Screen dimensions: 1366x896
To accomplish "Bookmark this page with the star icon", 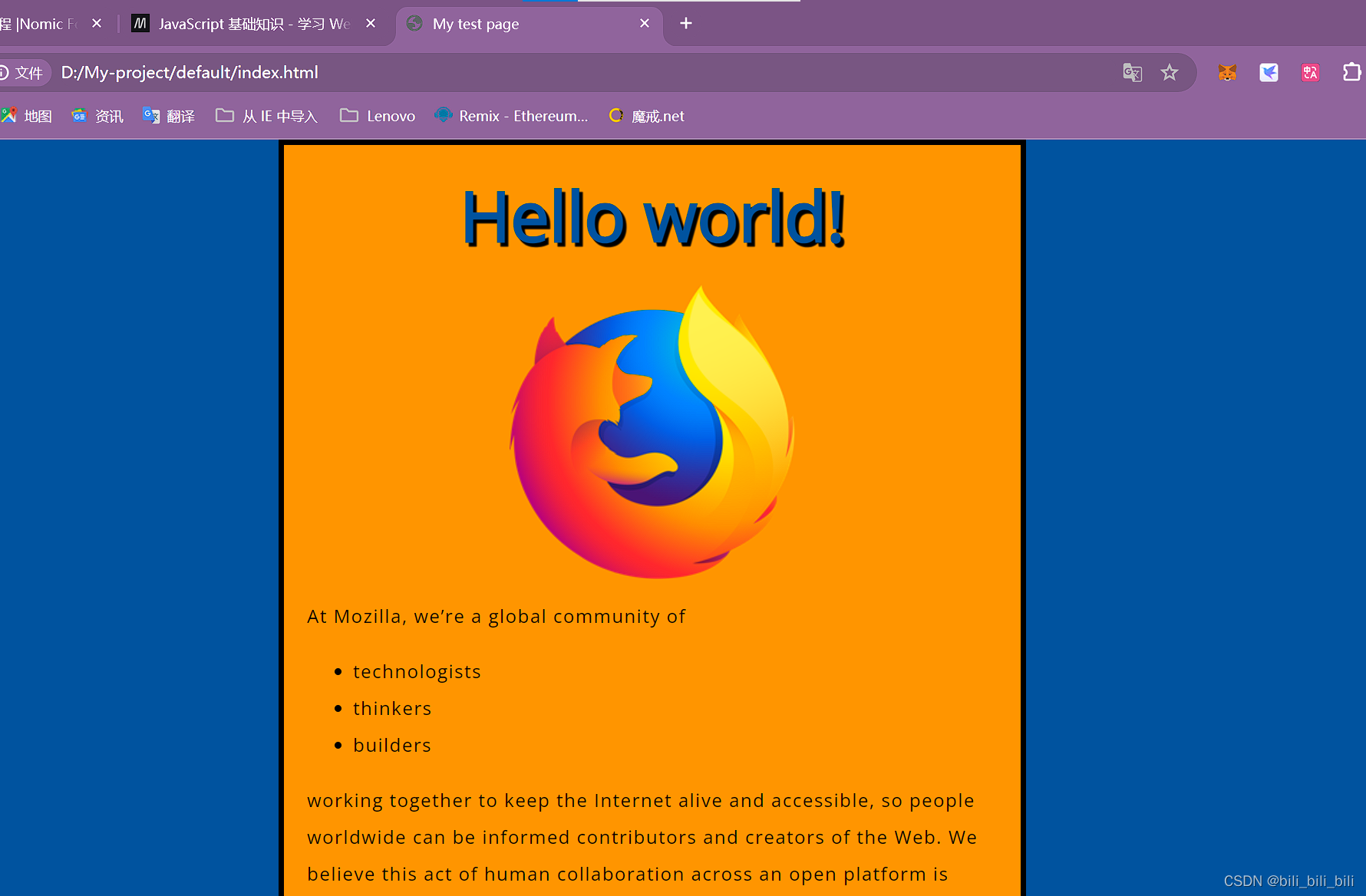I will tap(1169, 73).
